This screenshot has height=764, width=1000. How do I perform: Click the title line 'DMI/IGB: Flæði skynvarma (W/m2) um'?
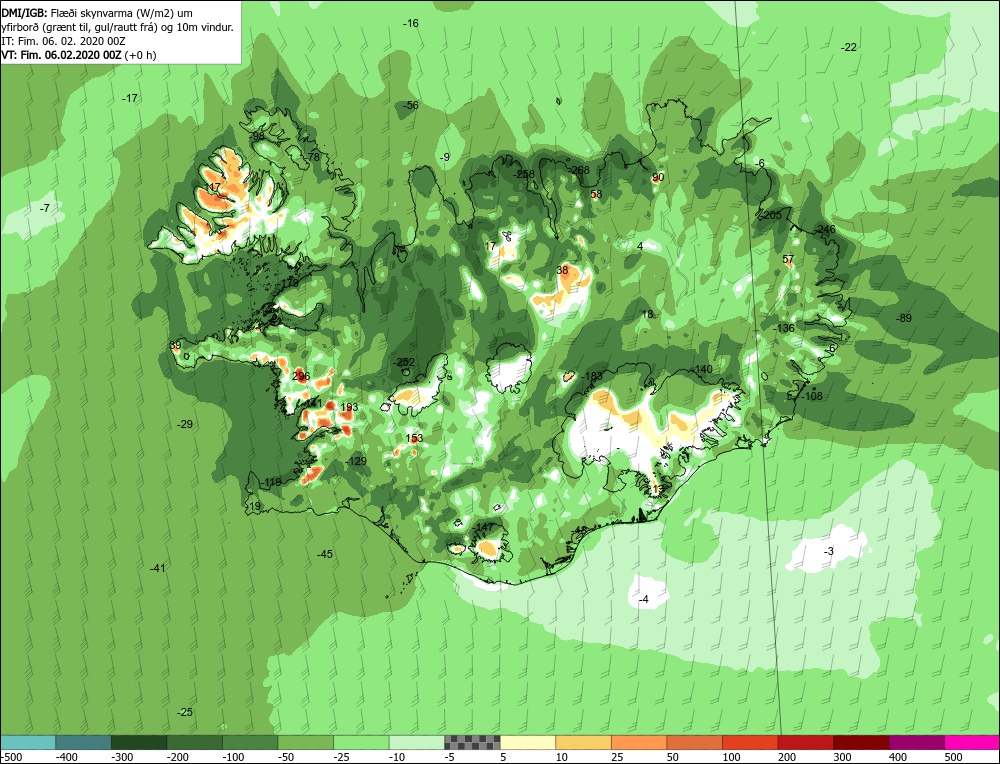[97, 13]
